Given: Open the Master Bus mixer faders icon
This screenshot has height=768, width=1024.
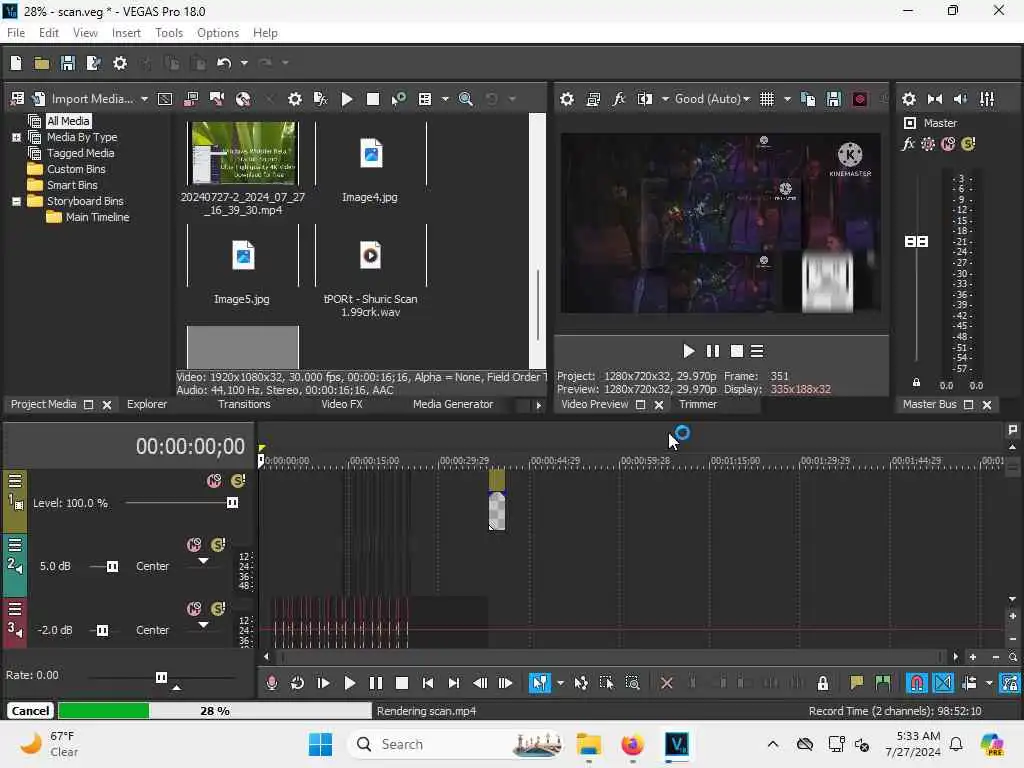Looking at the screenshot, I should (x=987, y=99).
